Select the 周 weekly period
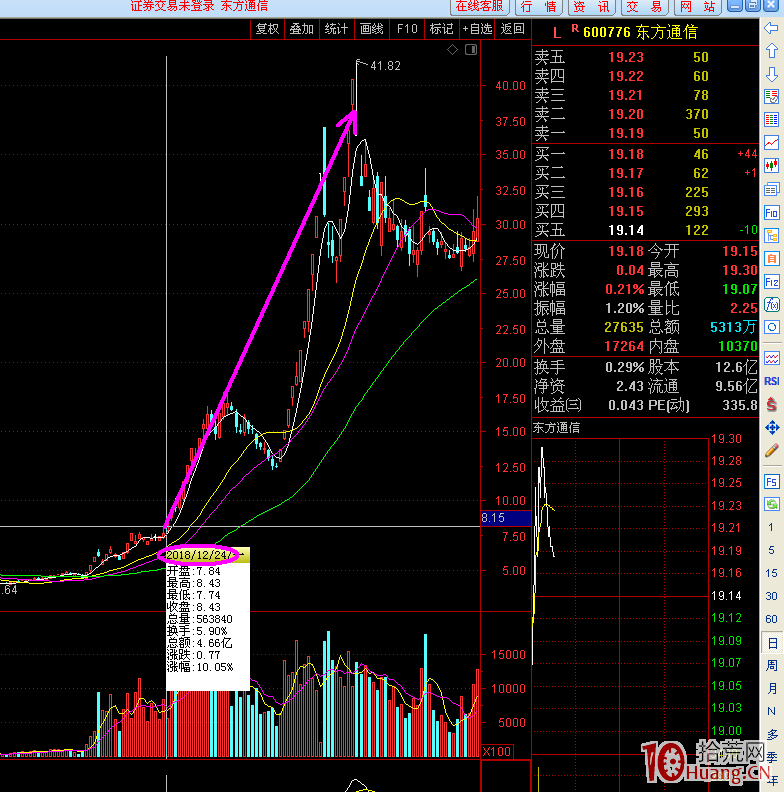Viewport: 784px width, 792px height. 772,665
